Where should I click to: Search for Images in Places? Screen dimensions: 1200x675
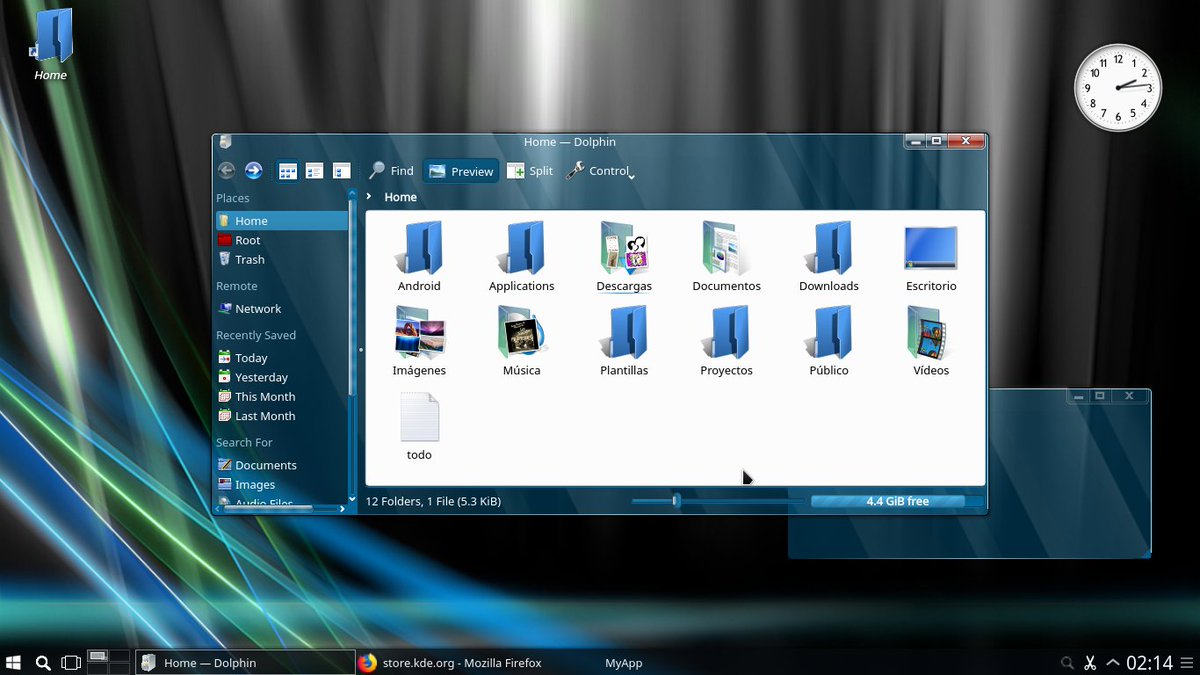pyautogui.click(x=281, y=484)
